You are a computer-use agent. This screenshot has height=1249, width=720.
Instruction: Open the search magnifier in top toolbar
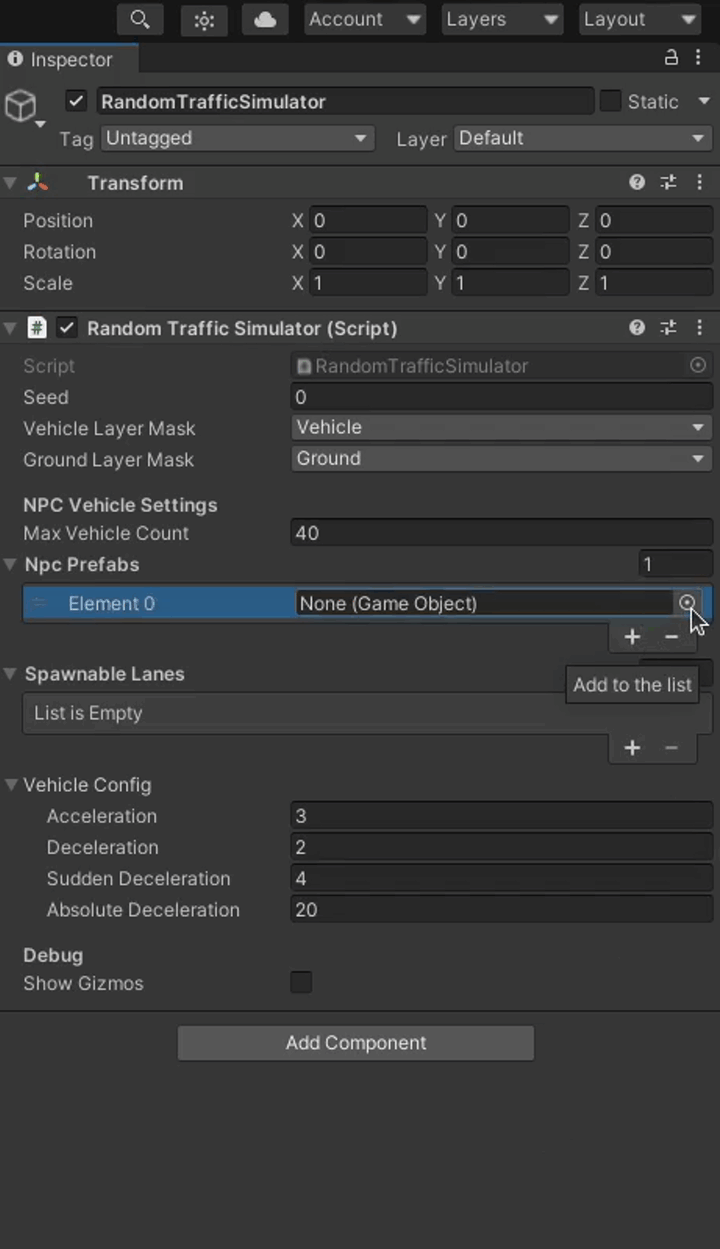[x=140, y=19]
